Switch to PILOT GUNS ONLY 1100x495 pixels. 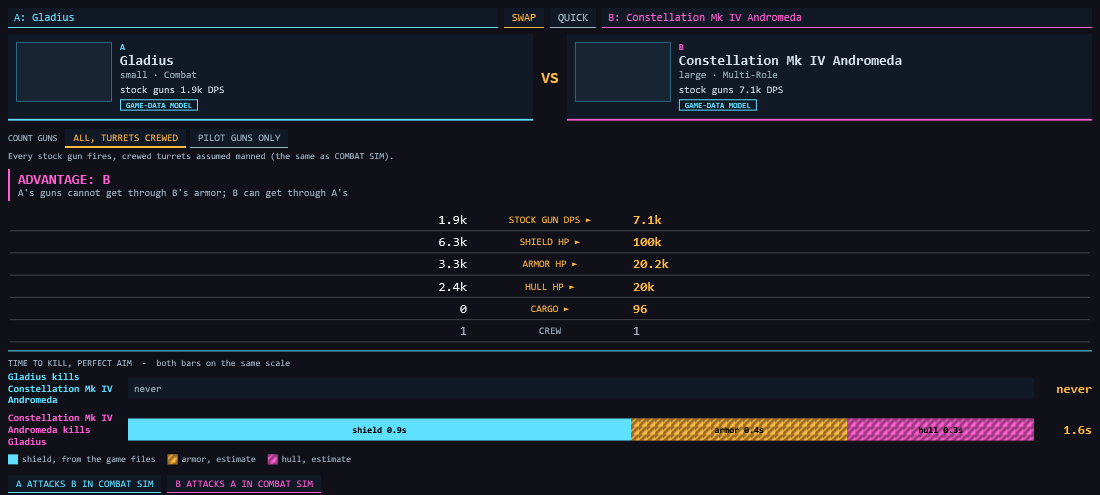[x=239, y=138]
